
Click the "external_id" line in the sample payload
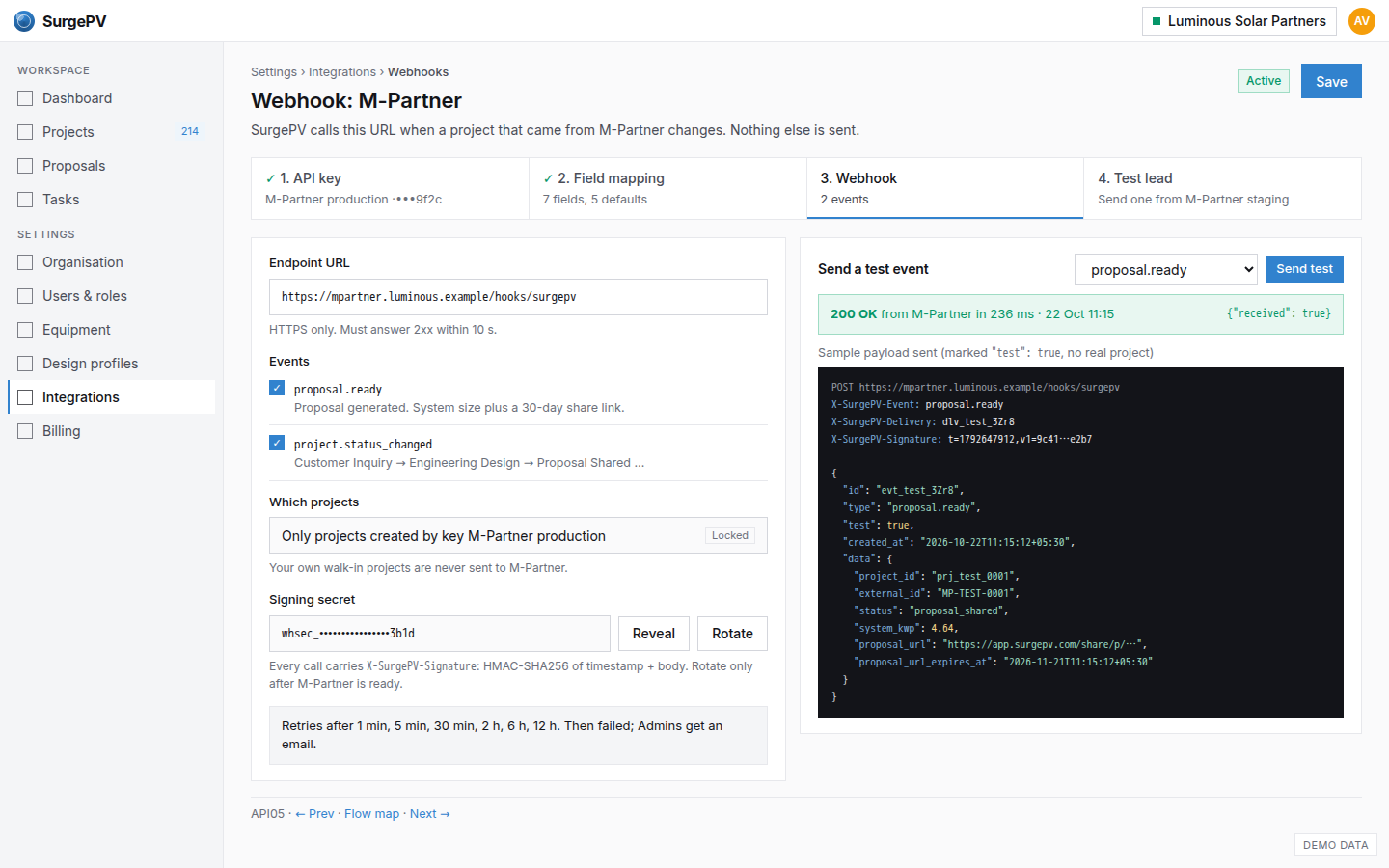click(x=937, y=593)
